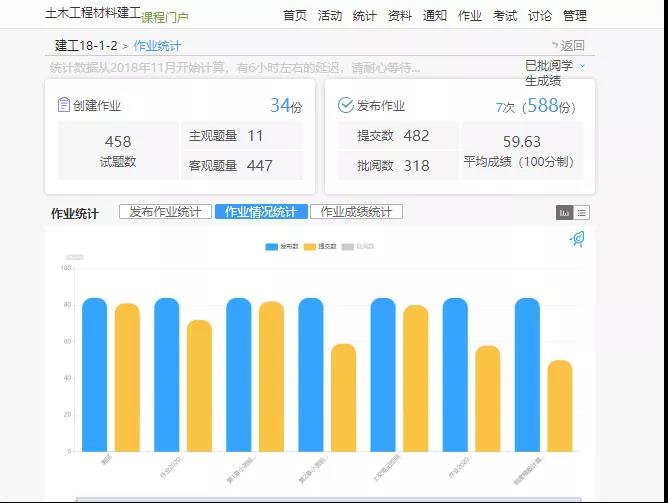The image size is (668, 503).
Task: Click the 建工18-1-2 breadcrumb link
Action: pyautogui.click(x=85, y=46)
